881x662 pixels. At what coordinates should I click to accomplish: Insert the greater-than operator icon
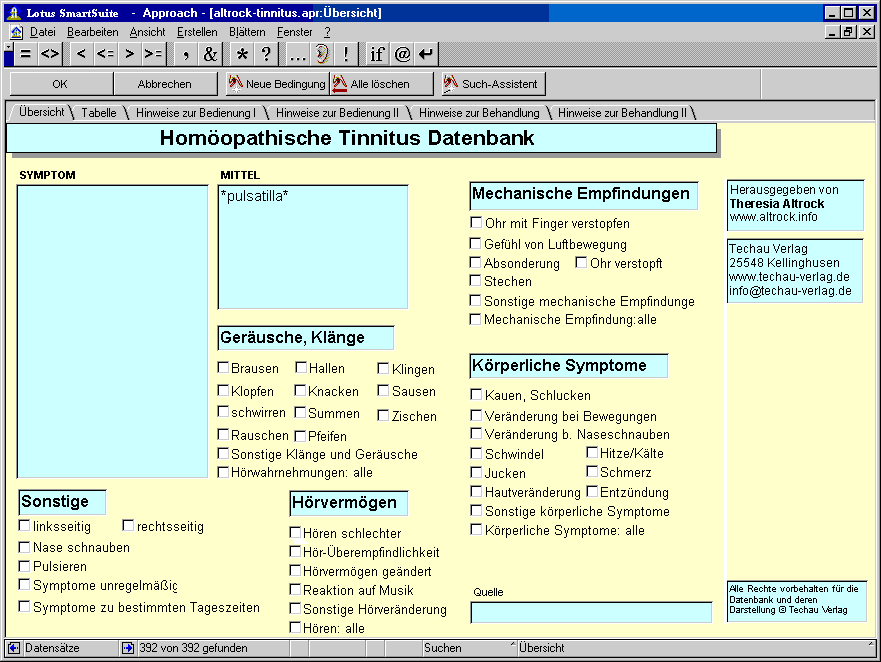[x=130, y=55]
